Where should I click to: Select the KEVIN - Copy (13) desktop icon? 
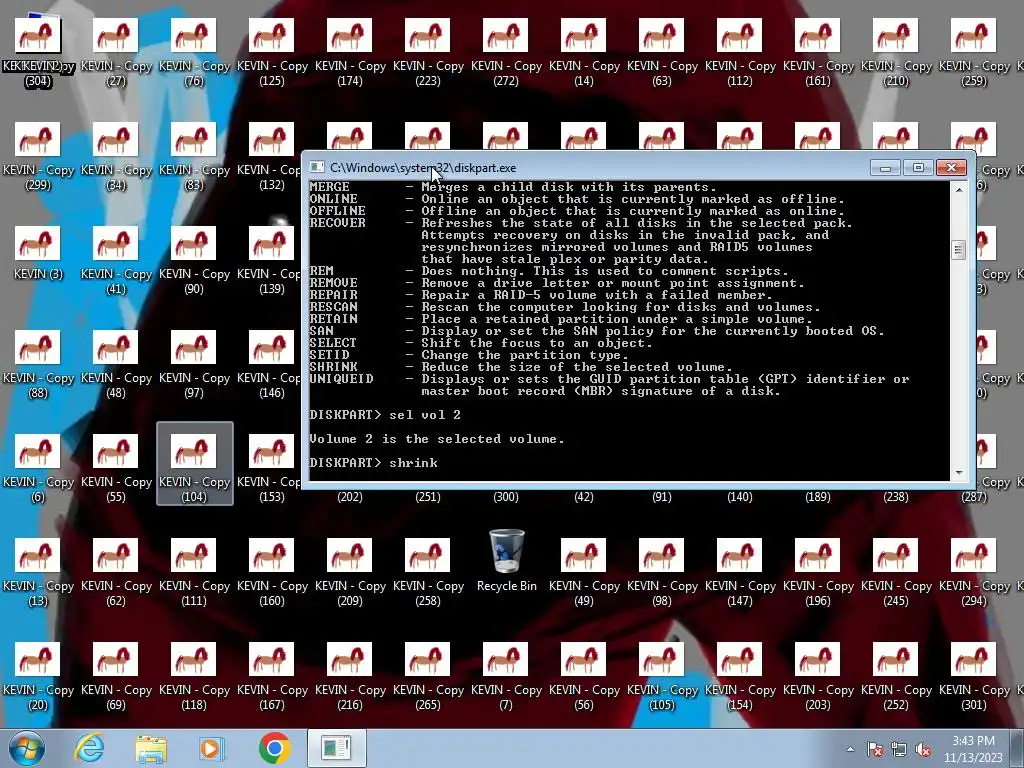tap(38, 571)
